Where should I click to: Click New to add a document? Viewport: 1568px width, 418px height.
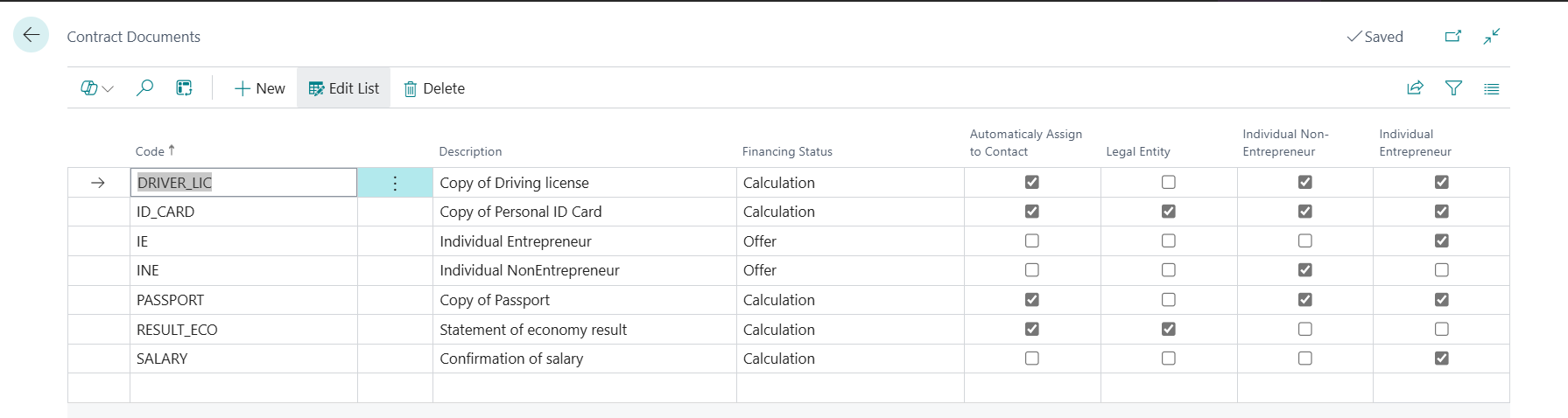pyautogui.click(x=260, y=88)
